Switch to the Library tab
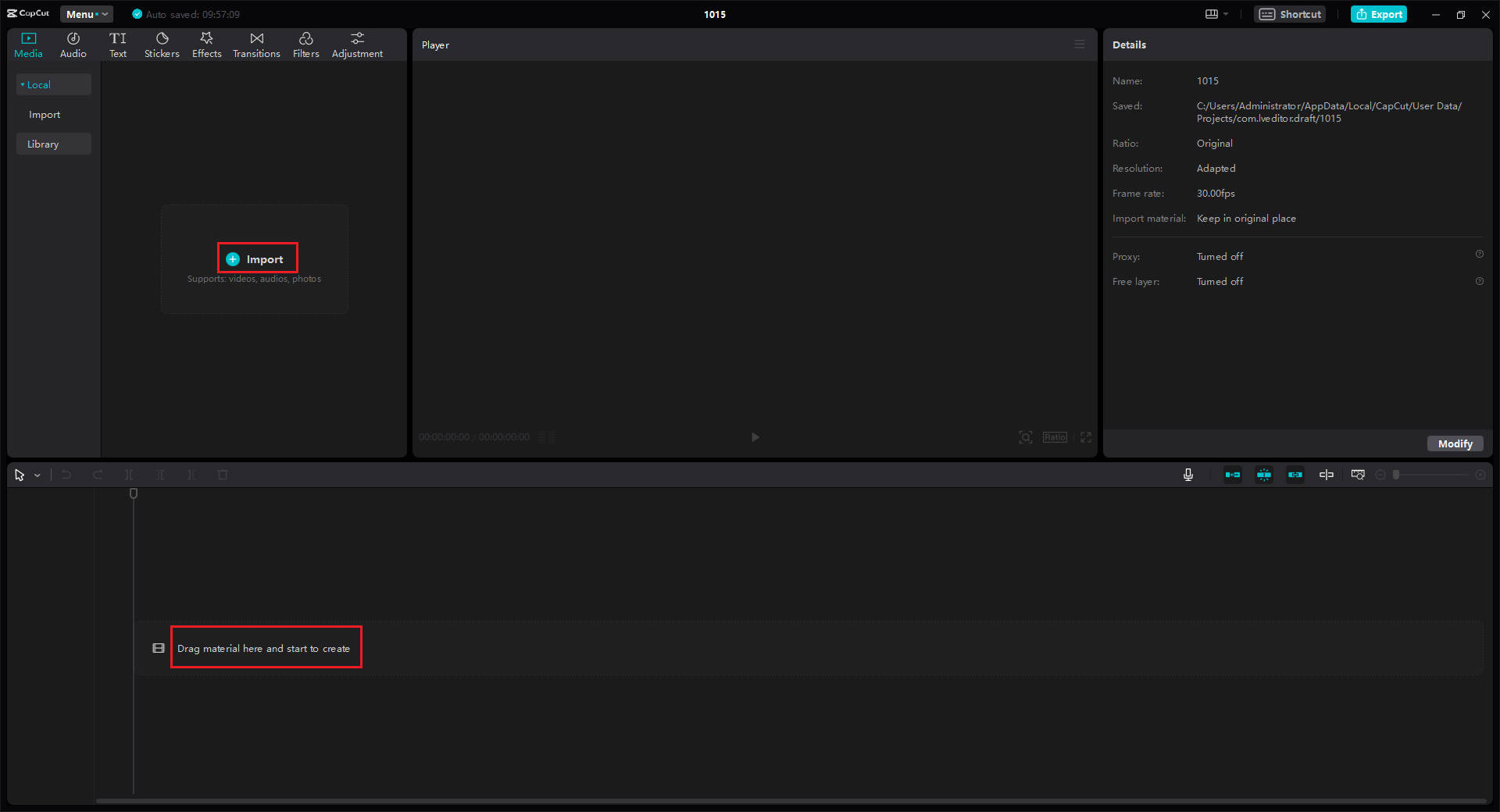 tap(43, 144)
